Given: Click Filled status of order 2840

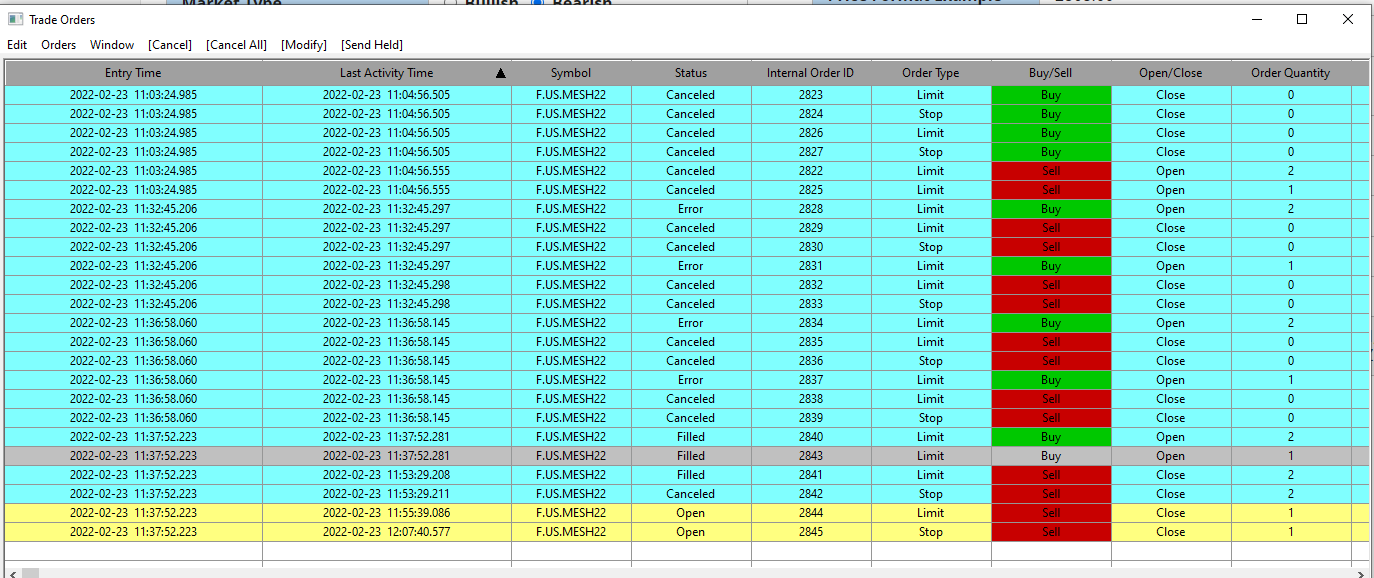Looking at the screenshot, I should 691,437.
